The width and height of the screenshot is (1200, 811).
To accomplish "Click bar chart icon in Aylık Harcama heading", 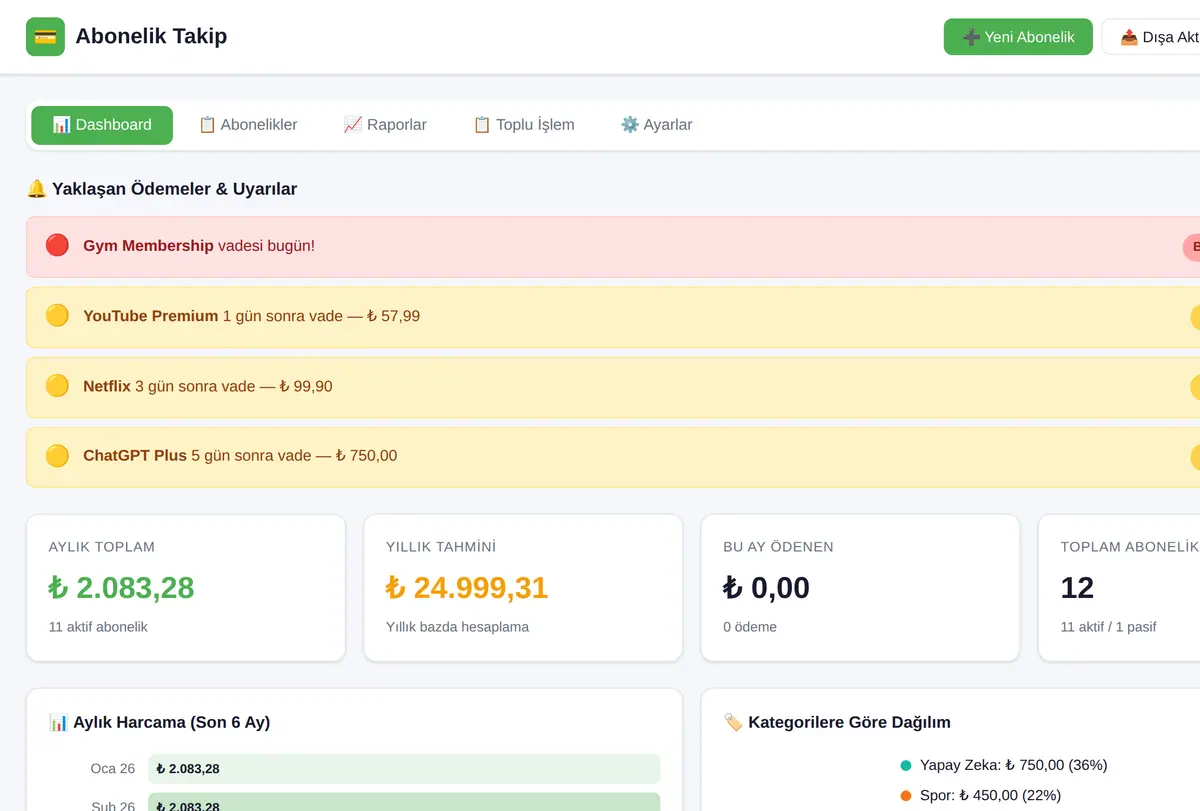I will pyautogui.click(x=58, y=722).
